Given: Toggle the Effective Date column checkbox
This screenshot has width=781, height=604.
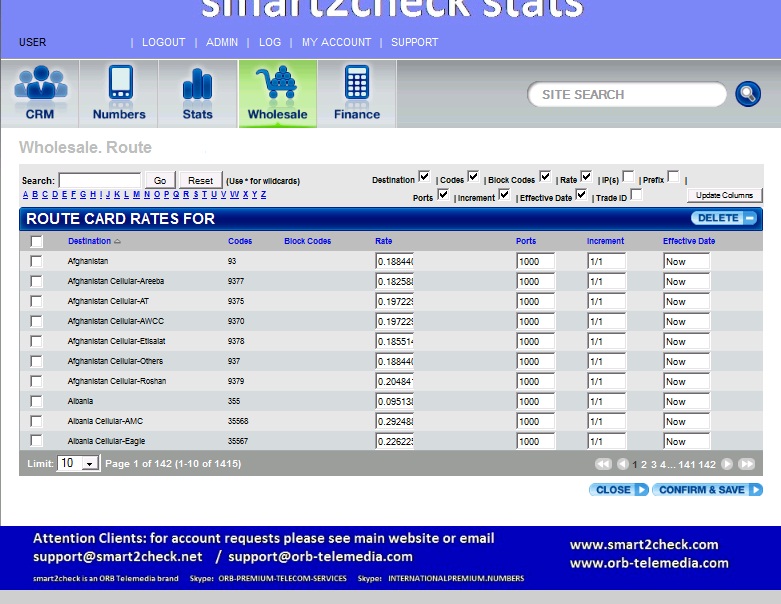Looking at the screenshot, I should click(x=581, y=194).
